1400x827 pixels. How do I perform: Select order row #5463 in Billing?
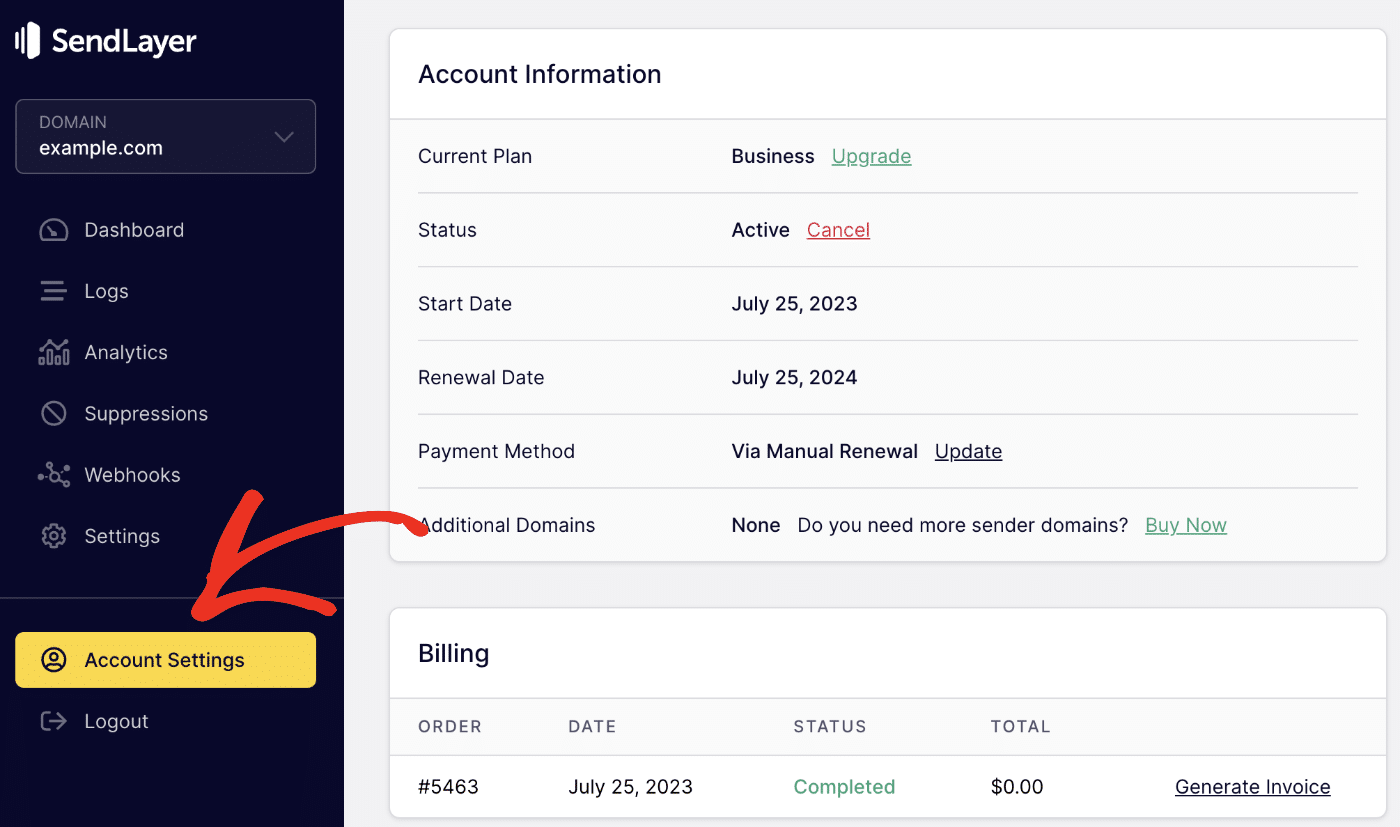click(x=448, y=787)
